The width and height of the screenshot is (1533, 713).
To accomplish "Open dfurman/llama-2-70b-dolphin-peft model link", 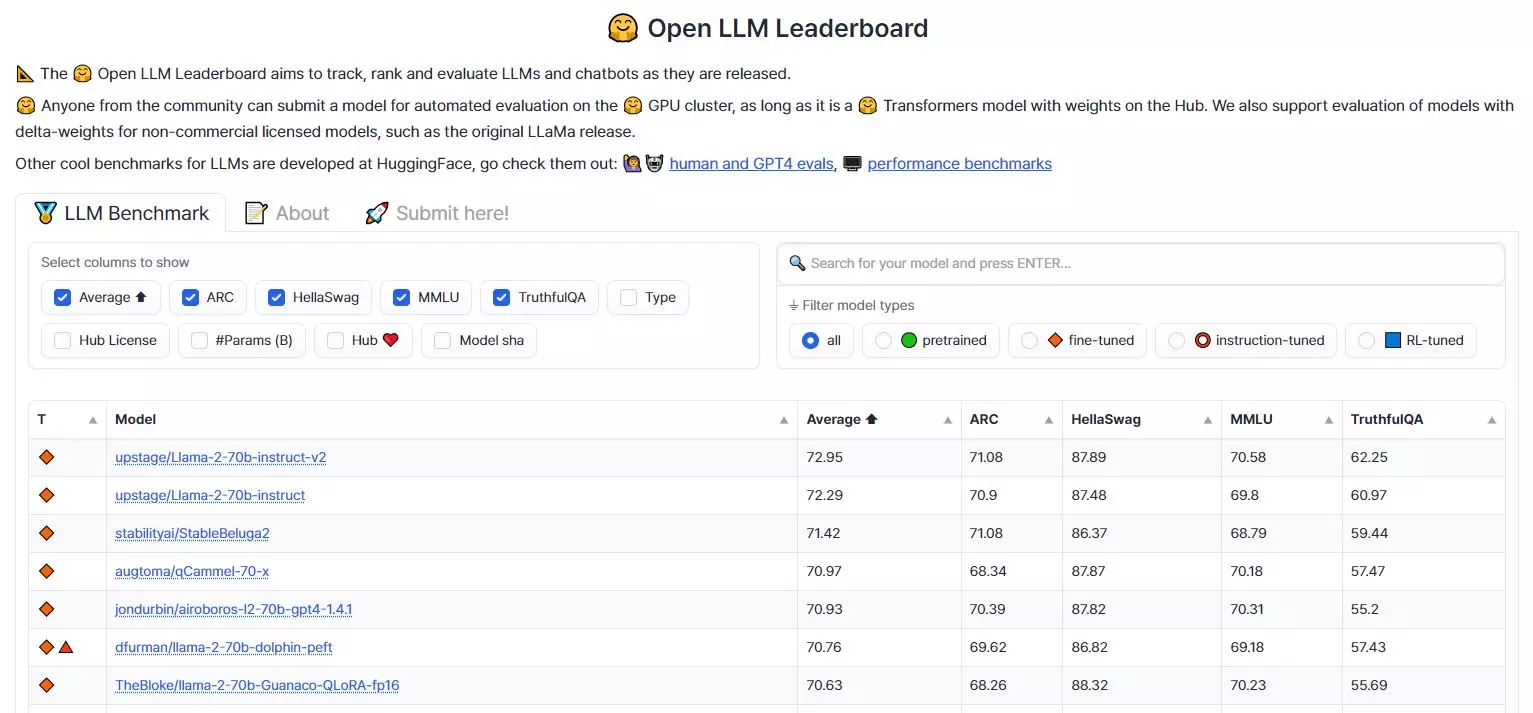I will (x=223, y=647).
